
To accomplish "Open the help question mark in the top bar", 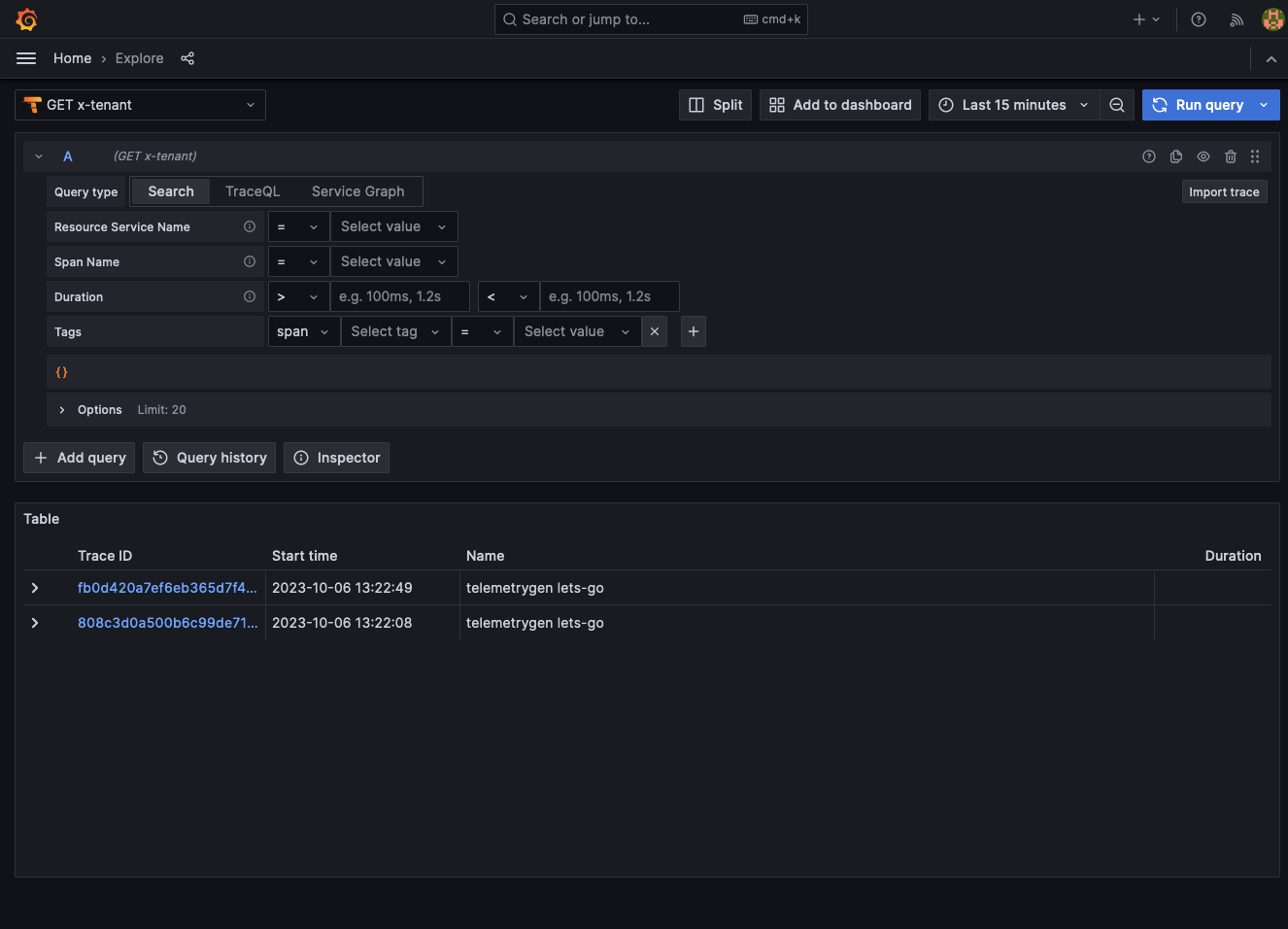I will (x=1198, y=18).
